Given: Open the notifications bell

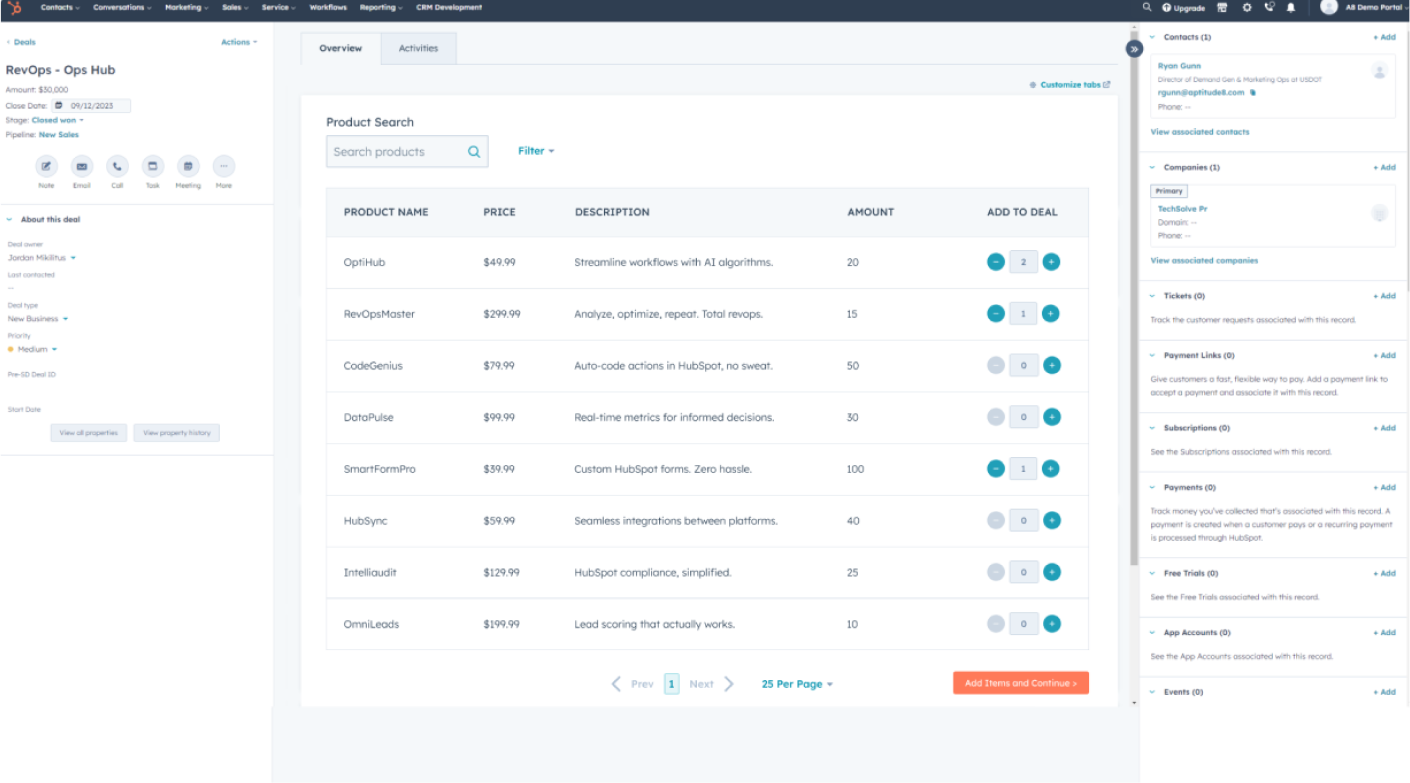Looking at the screenshot, I should click(1290, 7).
